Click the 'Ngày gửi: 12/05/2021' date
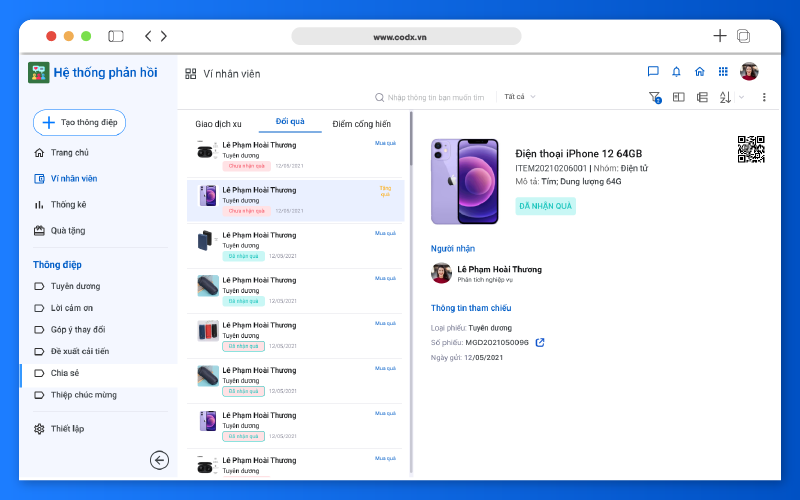The height and width of the screenshot is (500, 800). click(x=467, y=358)
